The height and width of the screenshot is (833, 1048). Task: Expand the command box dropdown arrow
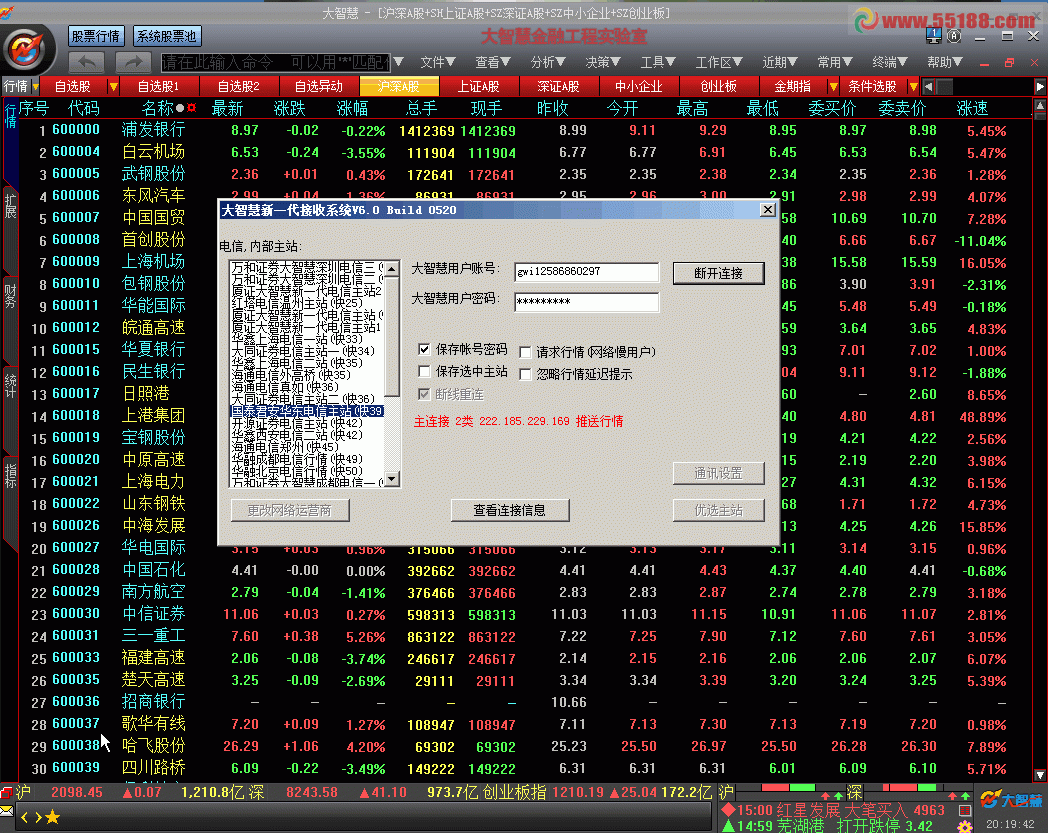(398, 62)
